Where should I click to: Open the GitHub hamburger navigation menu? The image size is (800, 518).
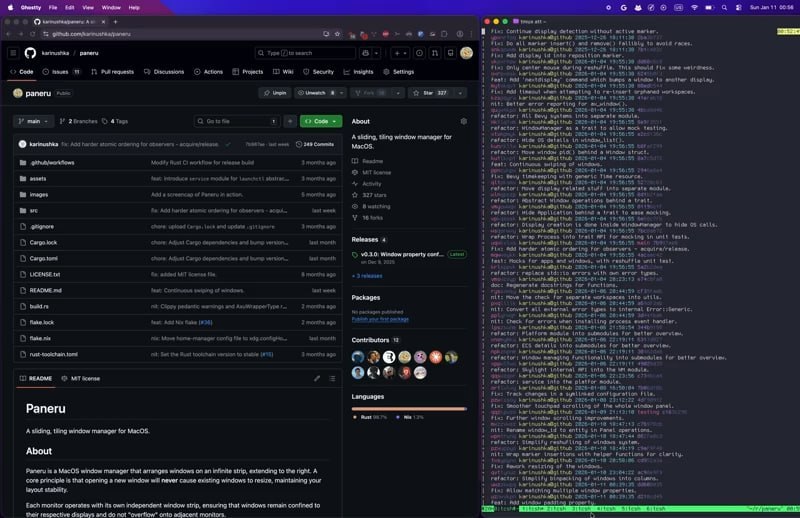coord(14,53)
